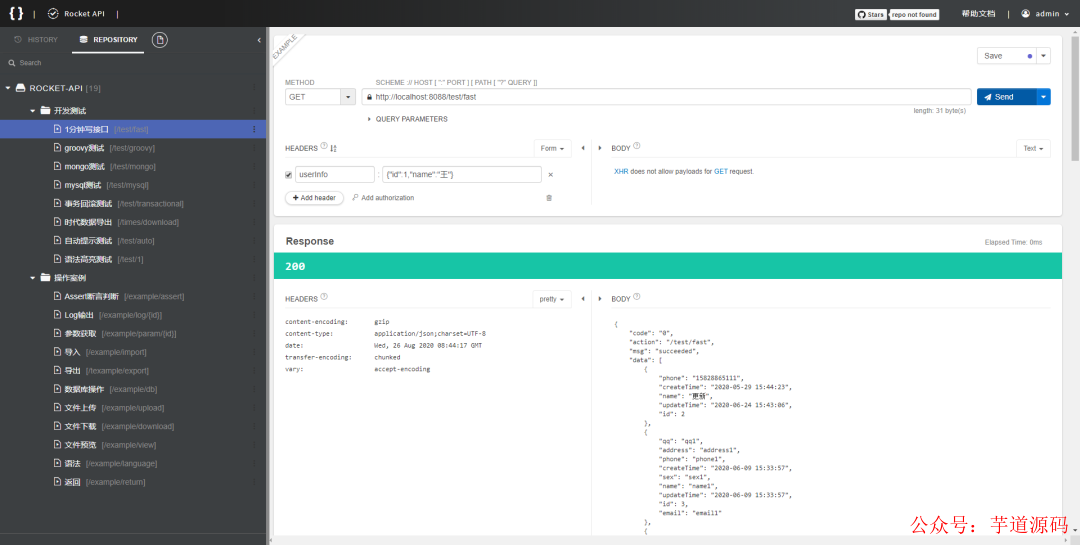The height and width of the screenshot is (545, 1080).
Task: Click the XHR link in body
Action: (x=621, y=171)
